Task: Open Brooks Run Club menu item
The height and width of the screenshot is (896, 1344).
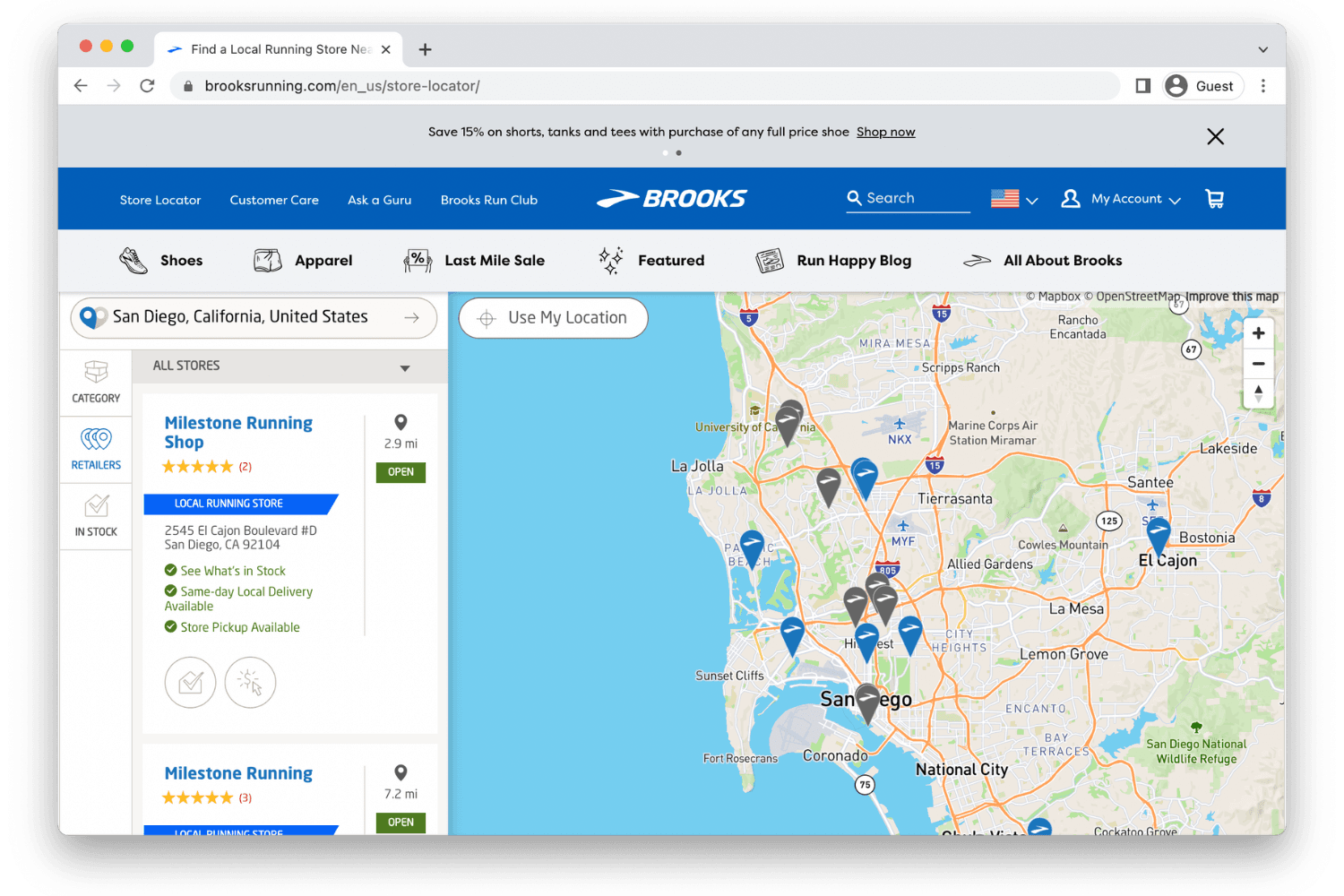Action: coord(489,200)
